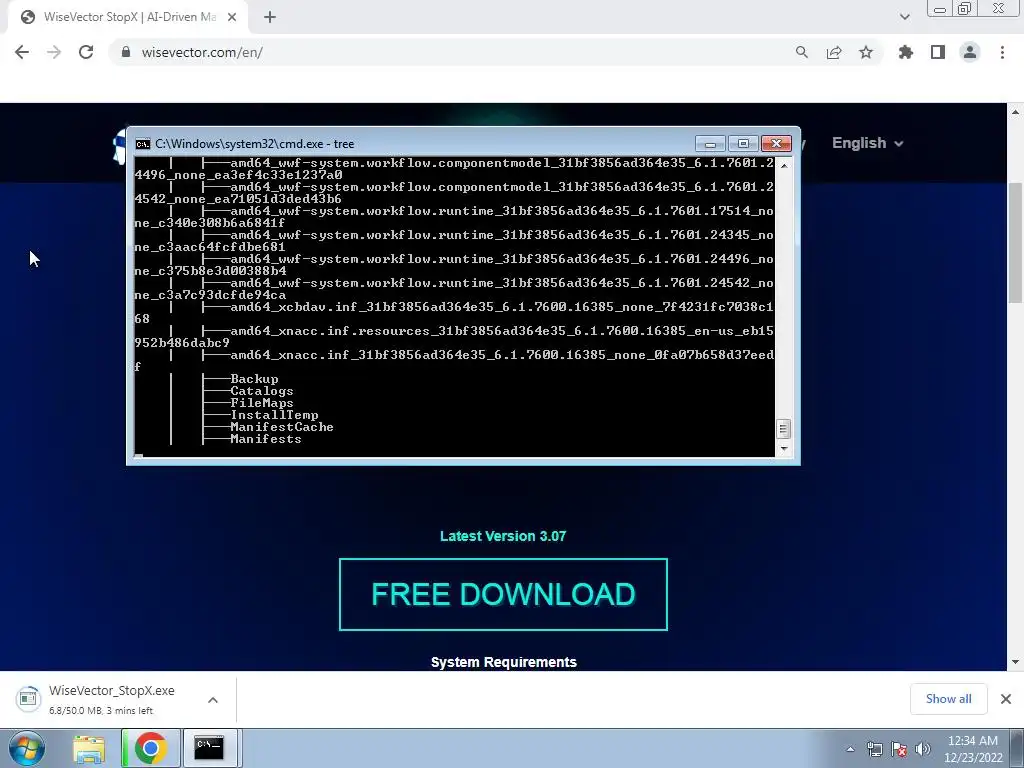This screenshot has height=768, width=1024.
Task: Open the Chrome profile avatar
Action: (x=970, y=52)
